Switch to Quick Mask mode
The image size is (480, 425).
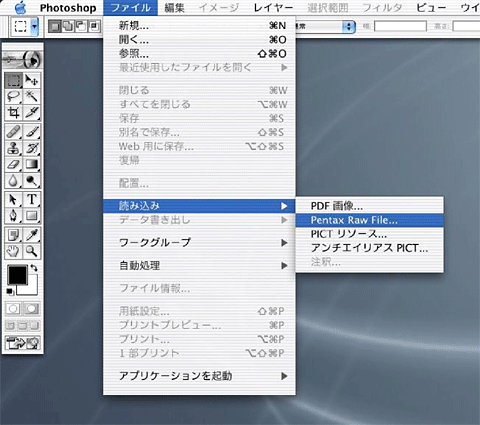click(31, 309)
